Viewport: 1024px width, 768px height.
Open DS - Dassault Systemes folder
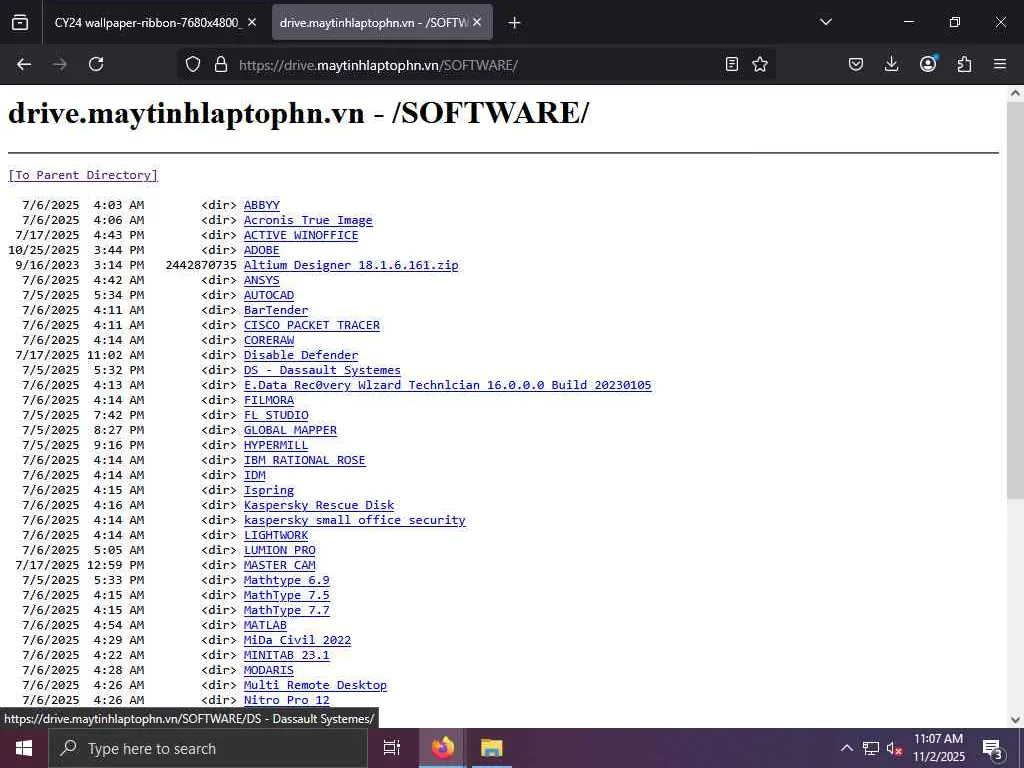pos(323,370)
